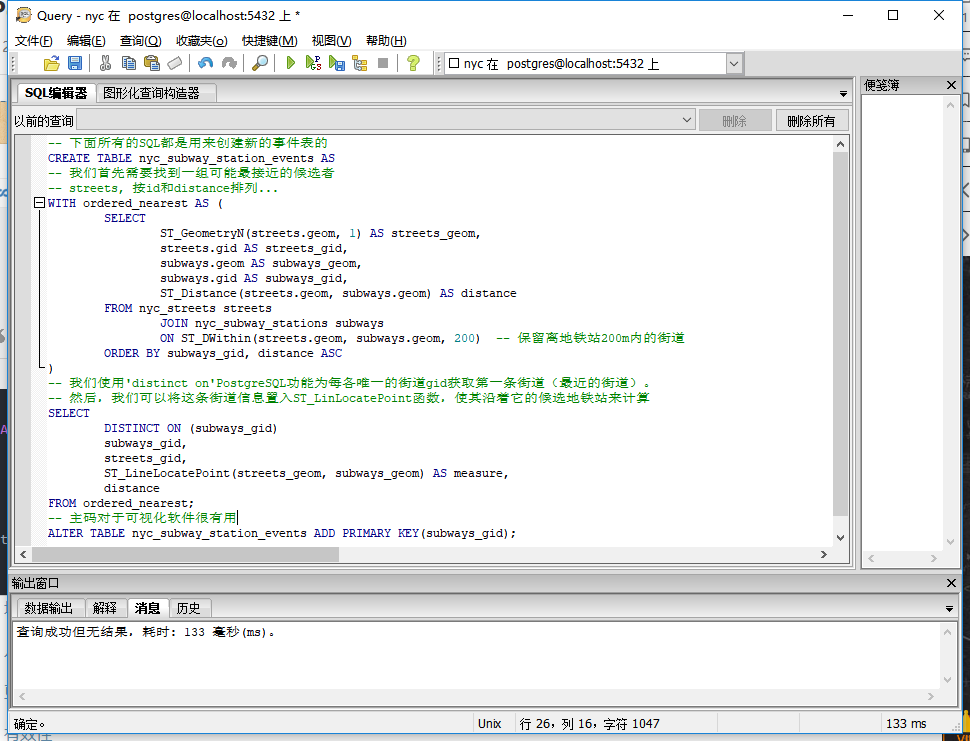The height and width of the screenshot is (741, 970).
Task: Open the 视图(V) menu
Action: pyautogui.click(x=332, y=41)
